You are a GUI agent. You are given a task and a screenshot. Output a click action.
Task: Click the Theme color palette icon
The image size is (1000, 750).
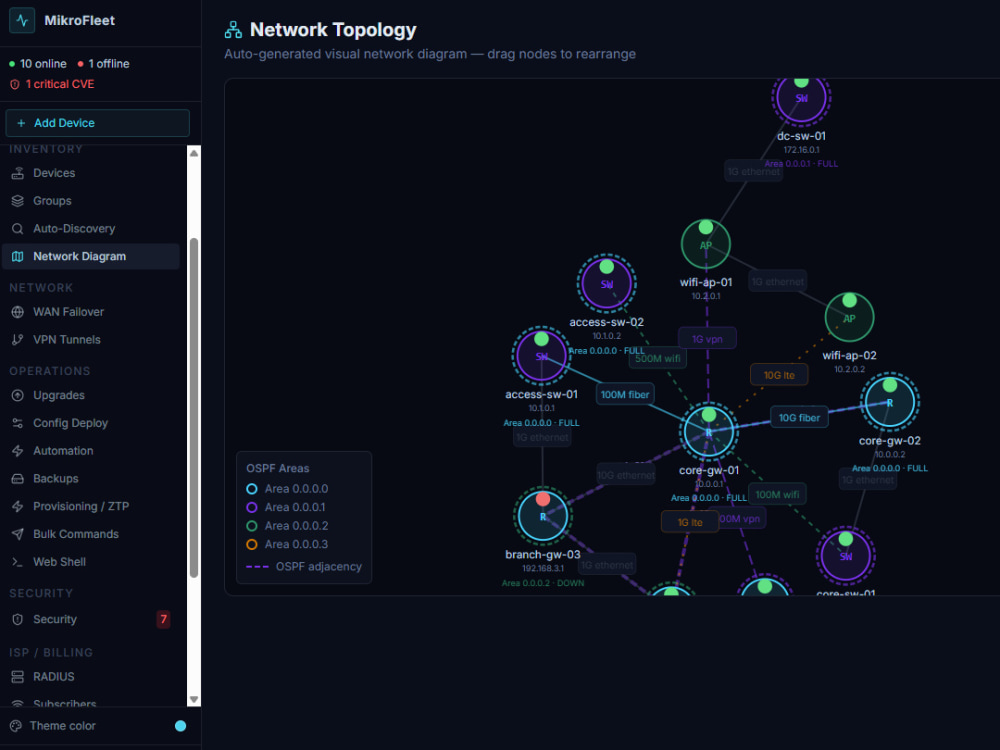[16, 726]
